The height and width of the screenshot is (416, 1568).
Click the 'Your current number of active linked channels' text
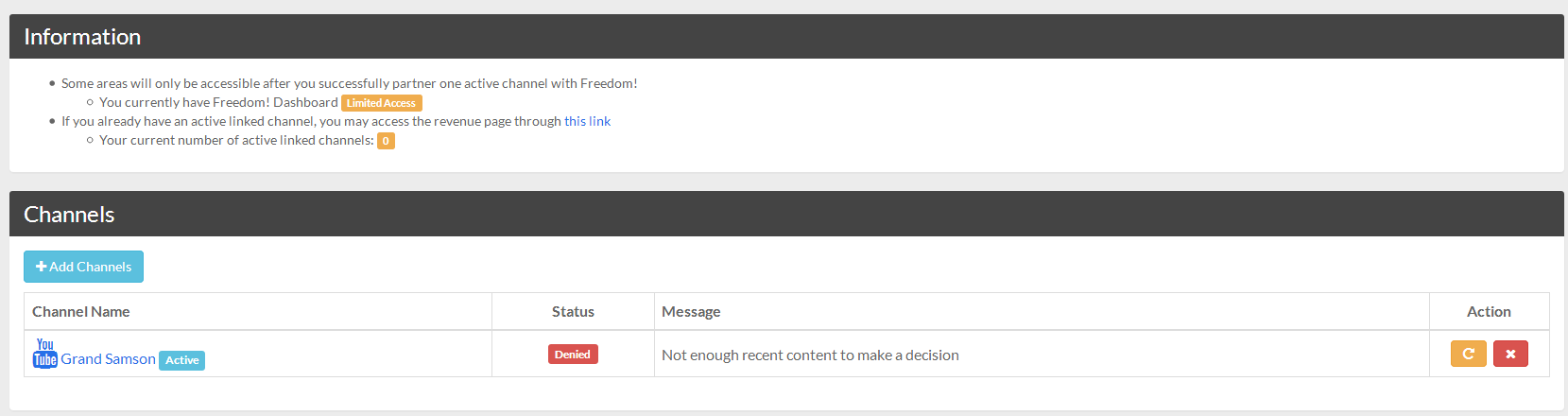click(x=236, y=140)
